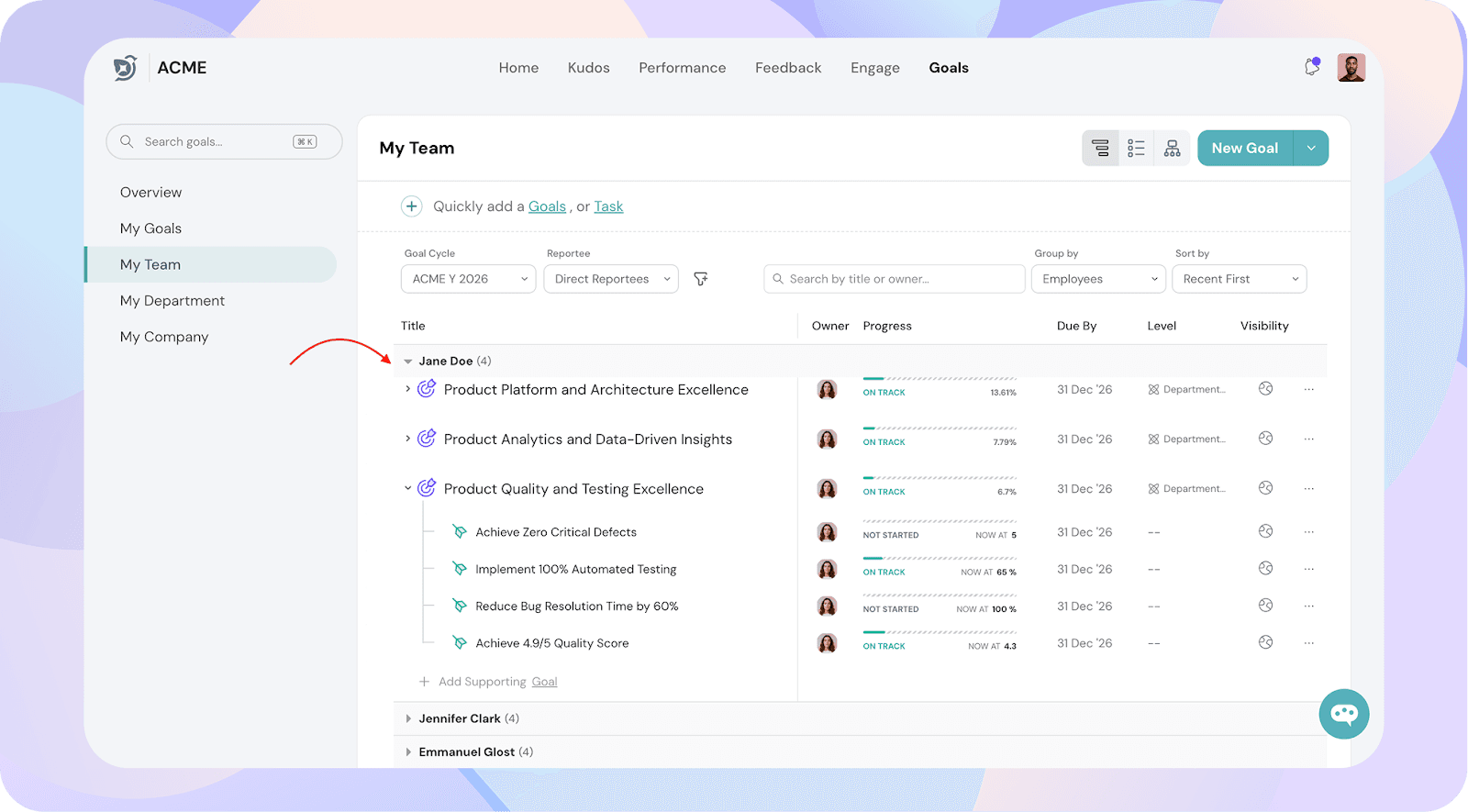Select Overview in the sidebar
1468x812 pixels.
tap(150, 193)
